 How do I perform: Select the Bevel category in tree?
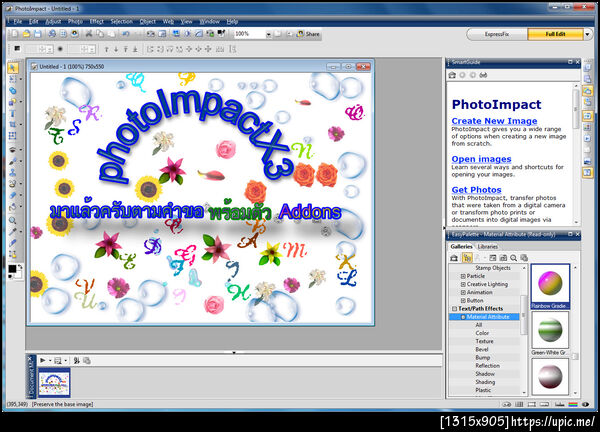point(482,349)
